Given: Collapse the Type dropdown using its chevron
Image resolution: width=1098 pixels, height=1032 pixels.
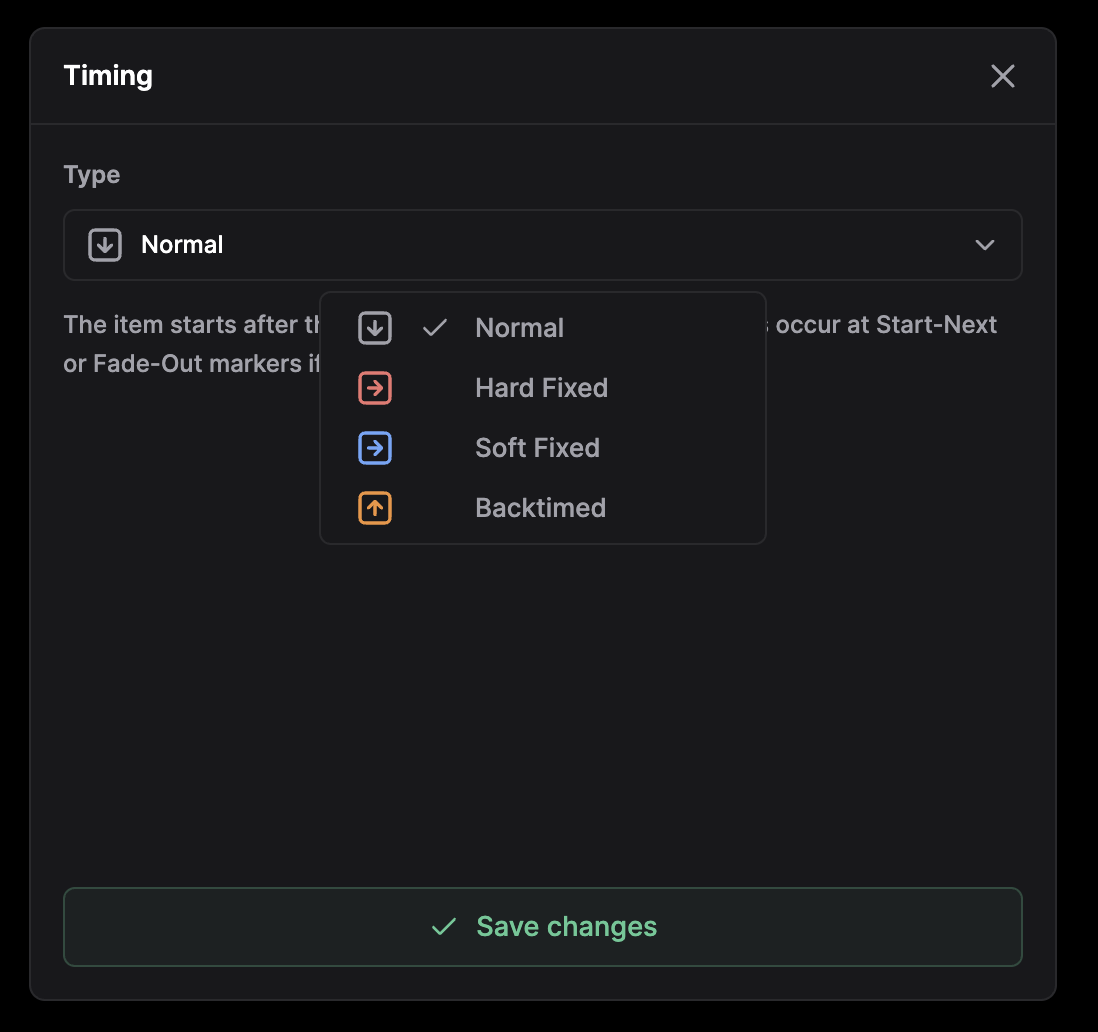Looking at the screenshot, I should (985, 245).
